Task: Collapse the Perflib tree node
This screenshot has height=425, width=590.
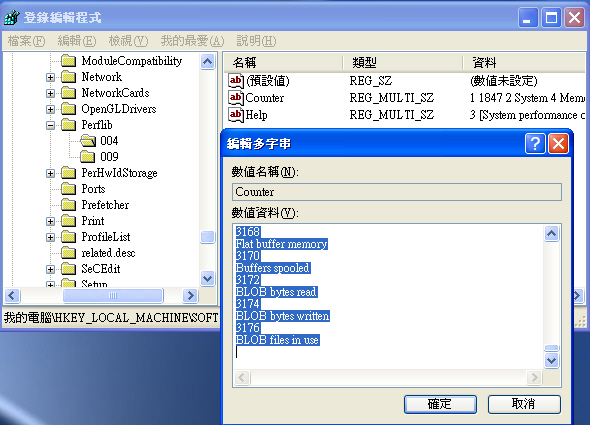Action: 50,125
